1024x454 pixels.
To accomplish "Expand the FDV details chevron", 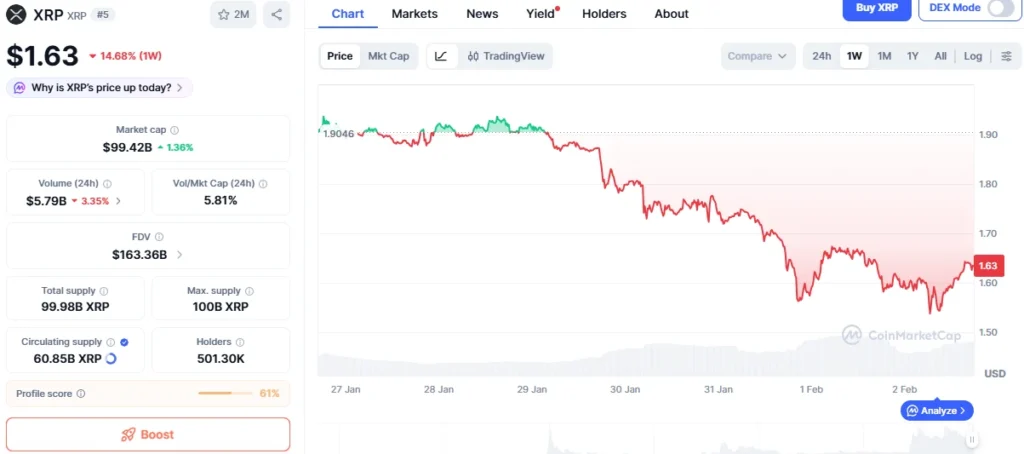I will click(x=180, y=255).
